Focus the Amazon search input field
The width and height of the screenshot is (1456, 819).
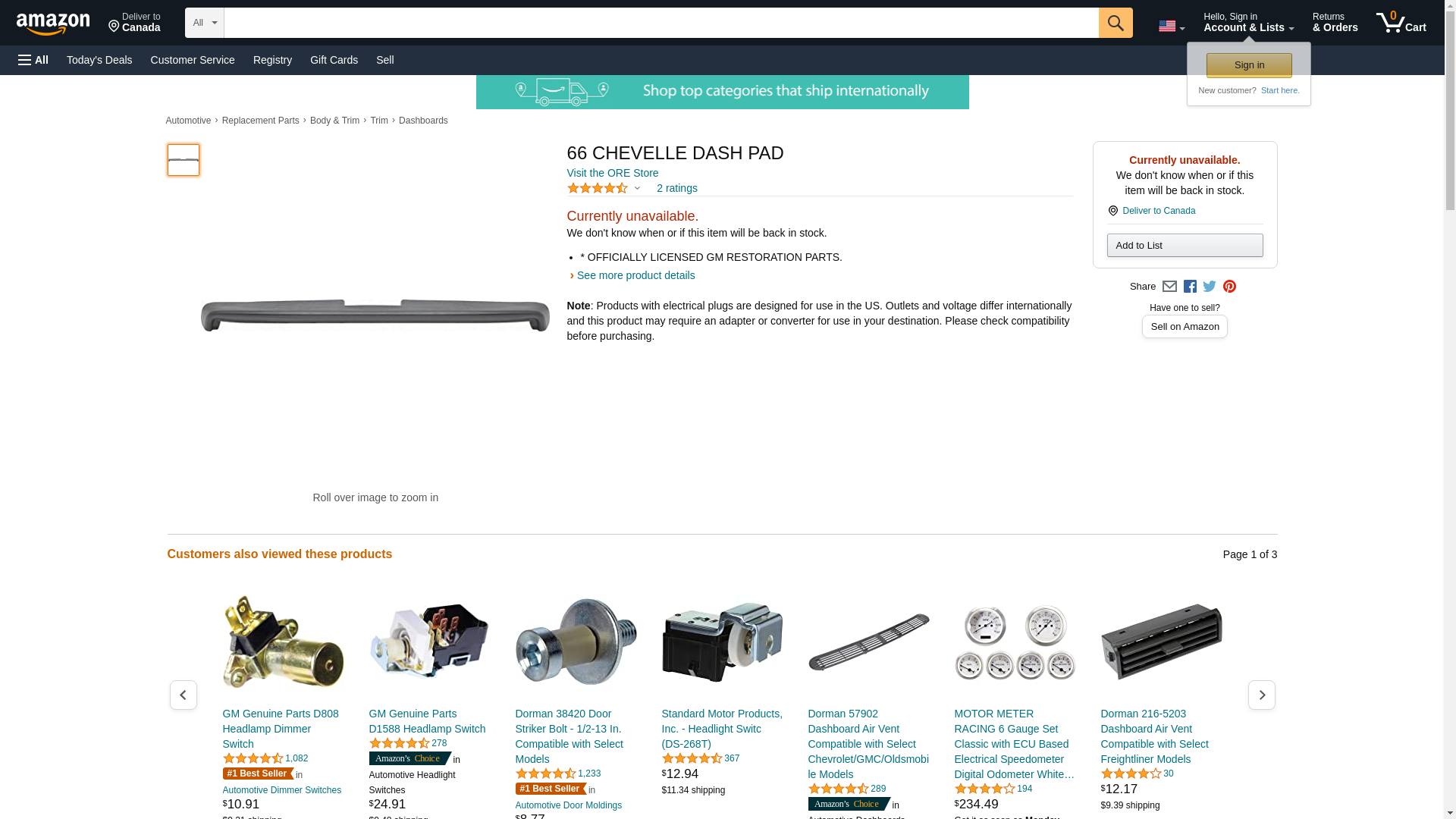661,23
